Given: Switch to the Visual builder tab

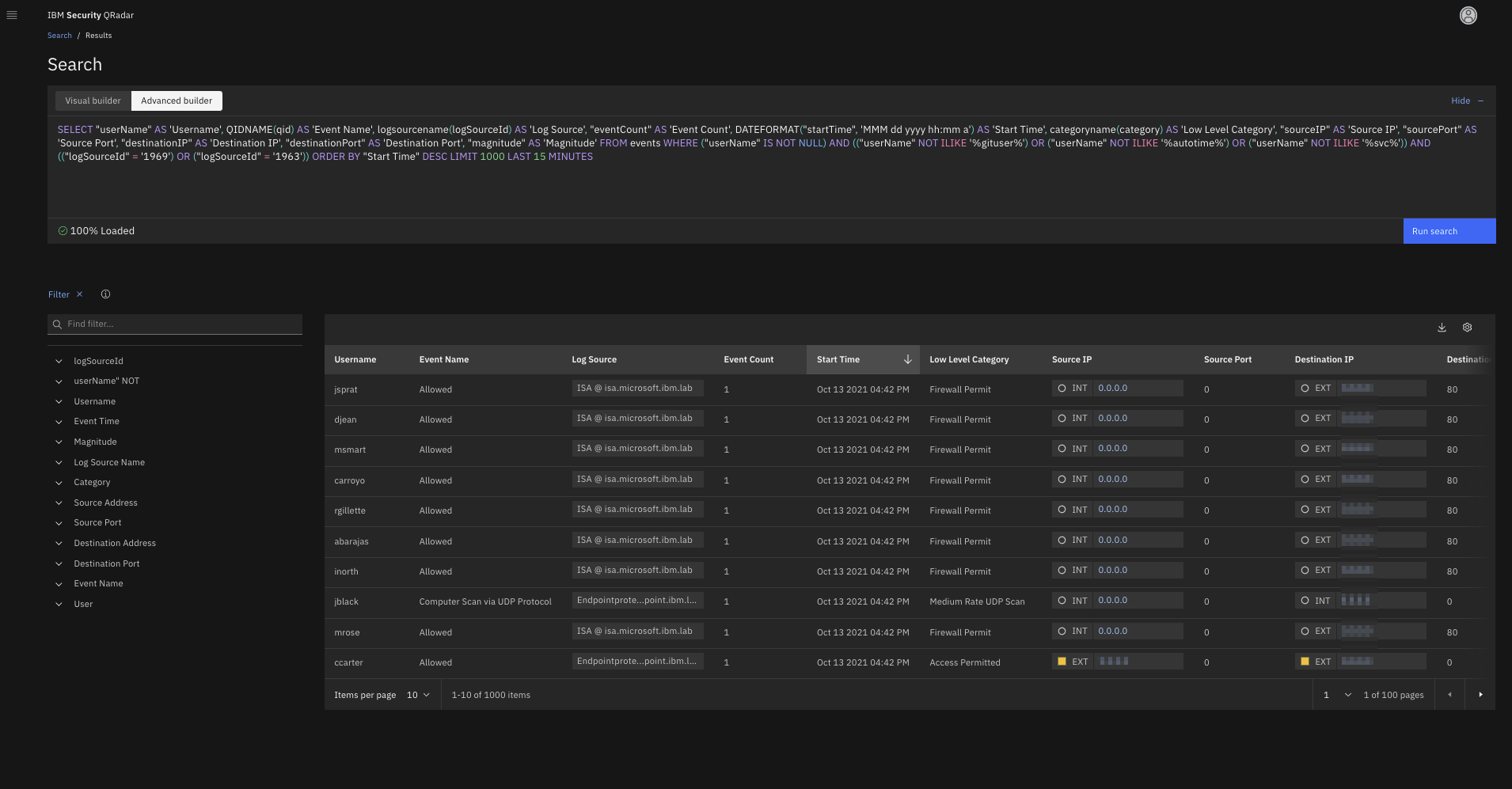Looking at the screenshot, I should click(x=93, y=101).
